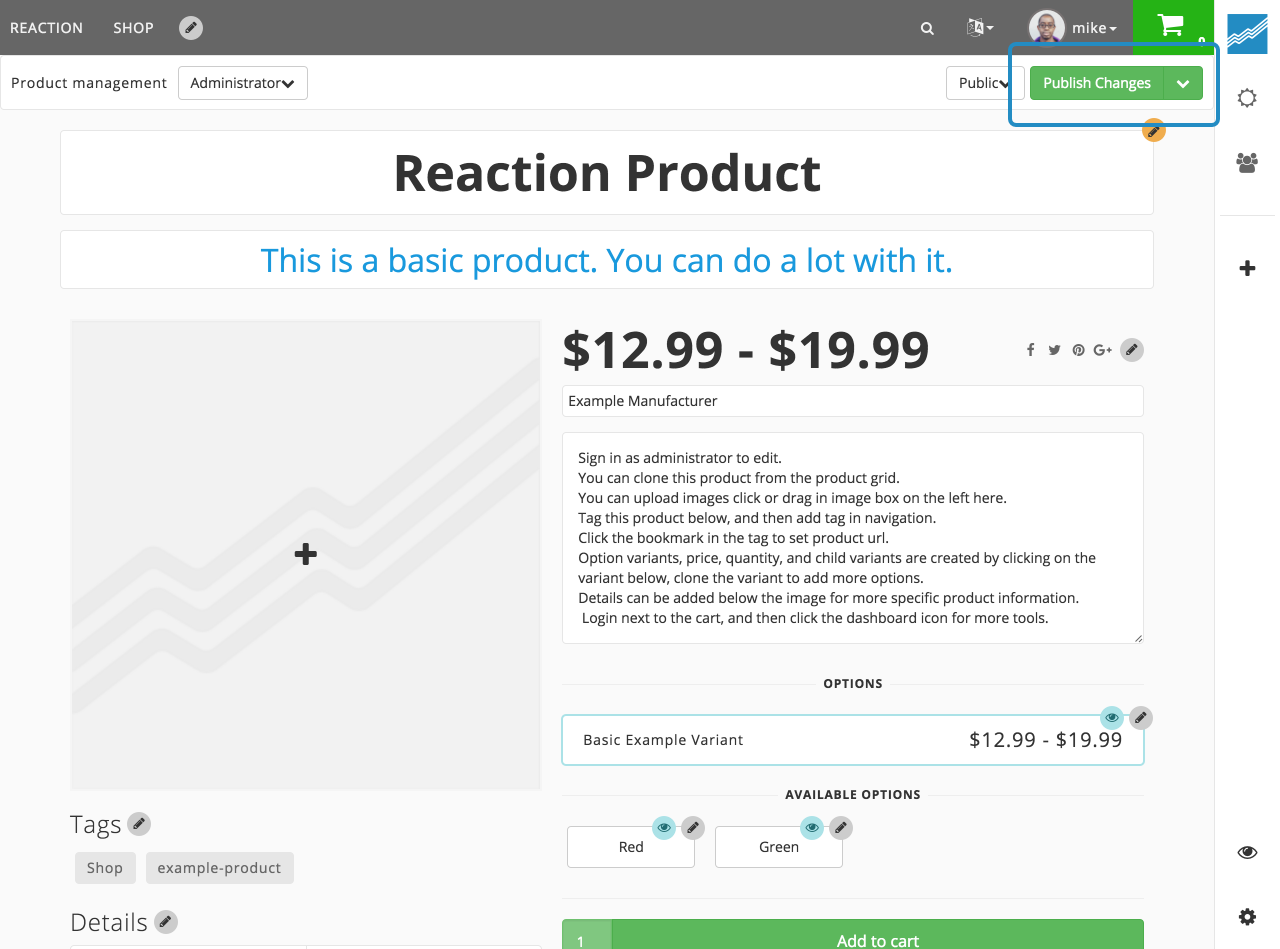The width and height of the screenshot is (1280, 949).
Task: Click the Google Plus share icon
Action: 1102,350
